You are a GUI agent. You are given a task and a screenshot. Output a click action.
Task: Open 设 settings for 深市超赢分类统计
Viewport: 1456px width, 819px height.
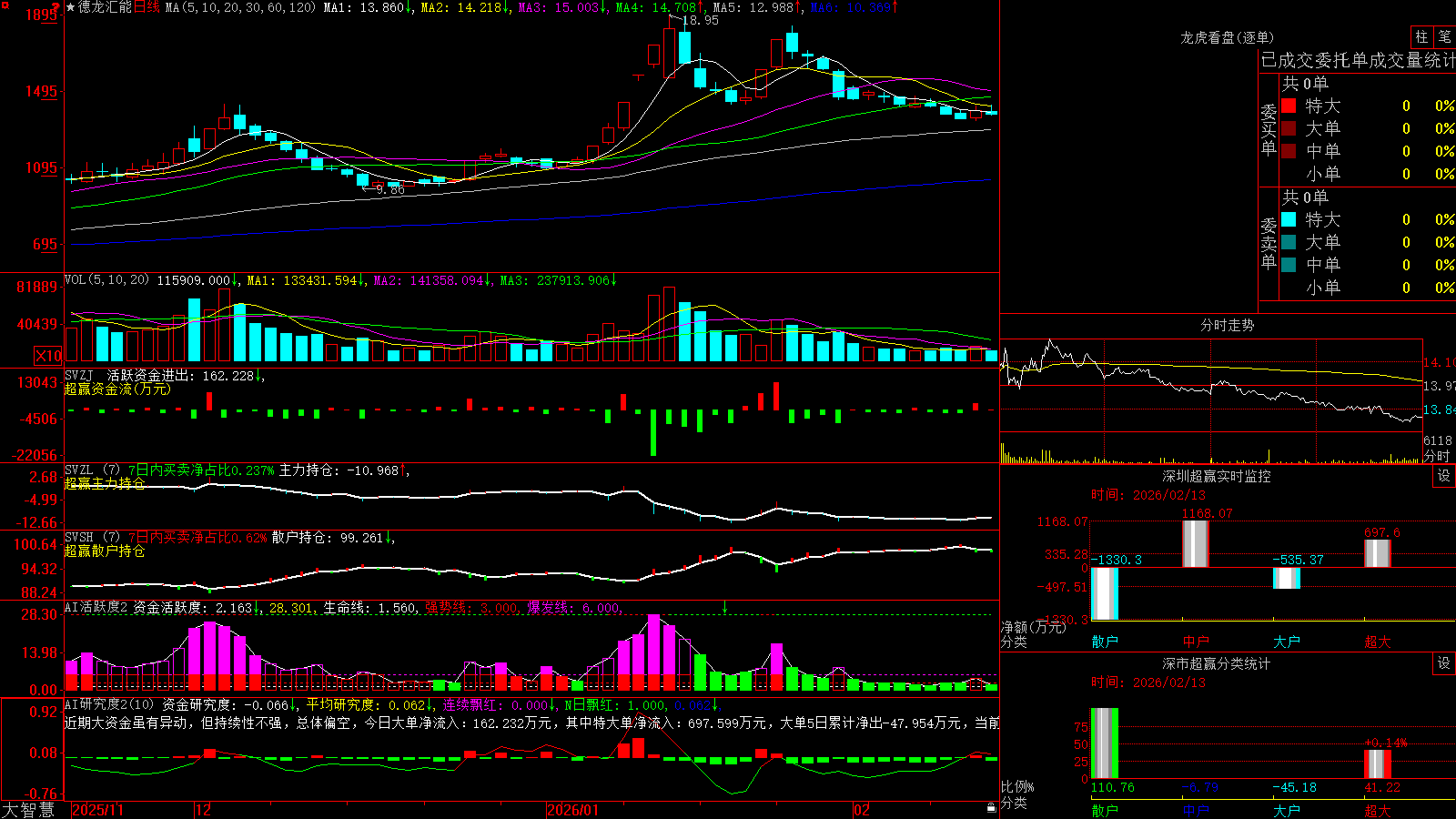click(1444, 663)
